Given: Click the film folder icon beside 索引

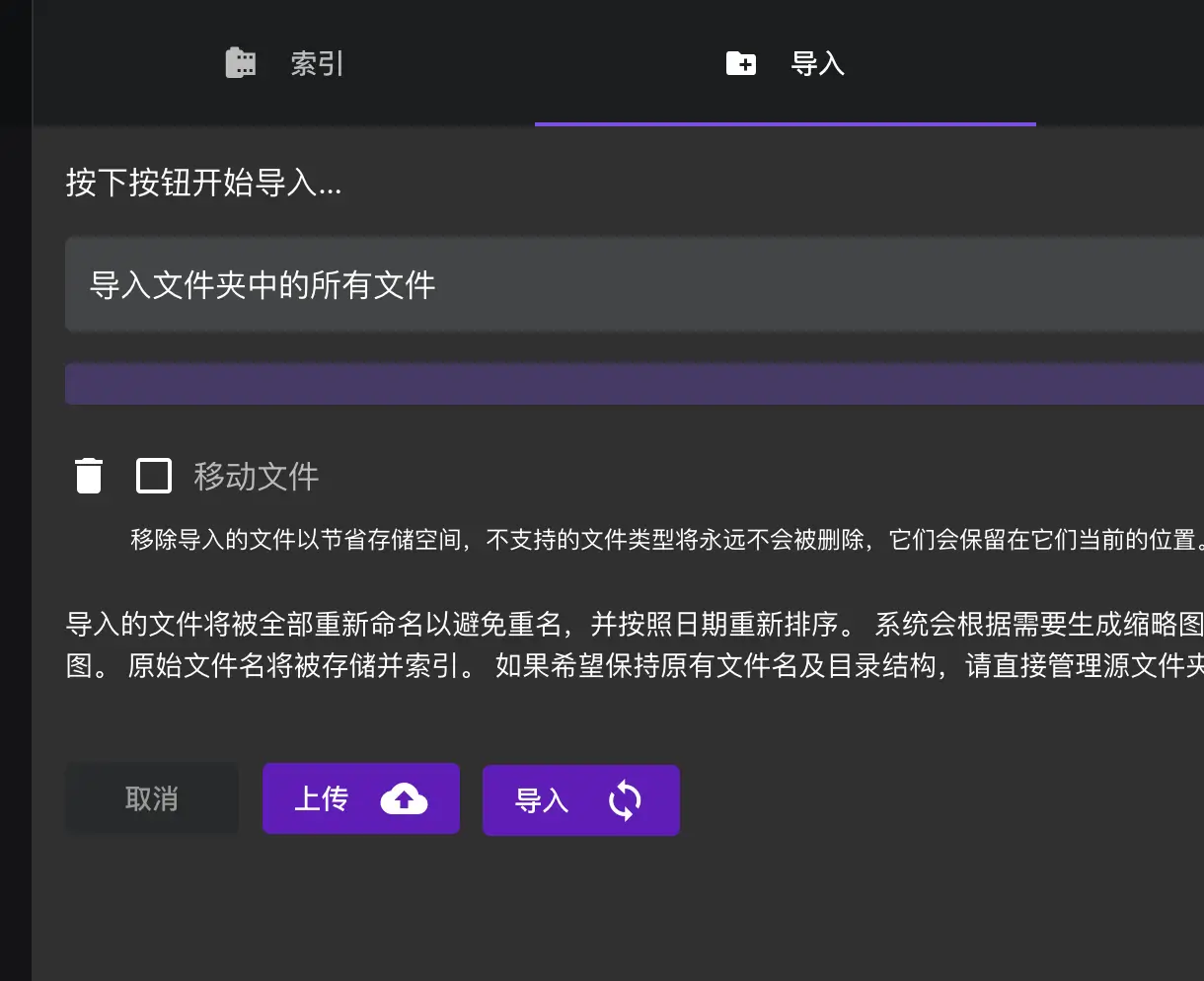Looking at the screenshot, I should point(241,63).
